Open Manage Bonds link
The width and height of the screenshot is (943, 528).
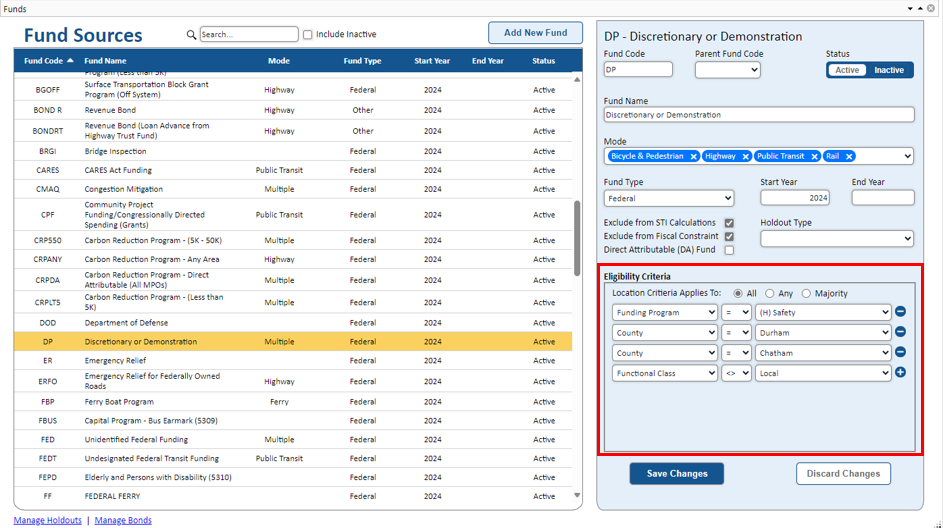click(x=123, y=520)
